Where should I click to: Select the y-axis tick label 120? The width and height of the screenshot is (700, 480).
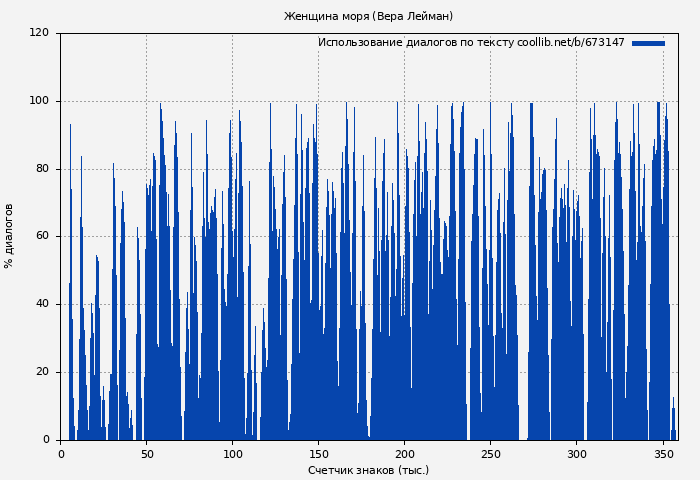click(39, 33)
